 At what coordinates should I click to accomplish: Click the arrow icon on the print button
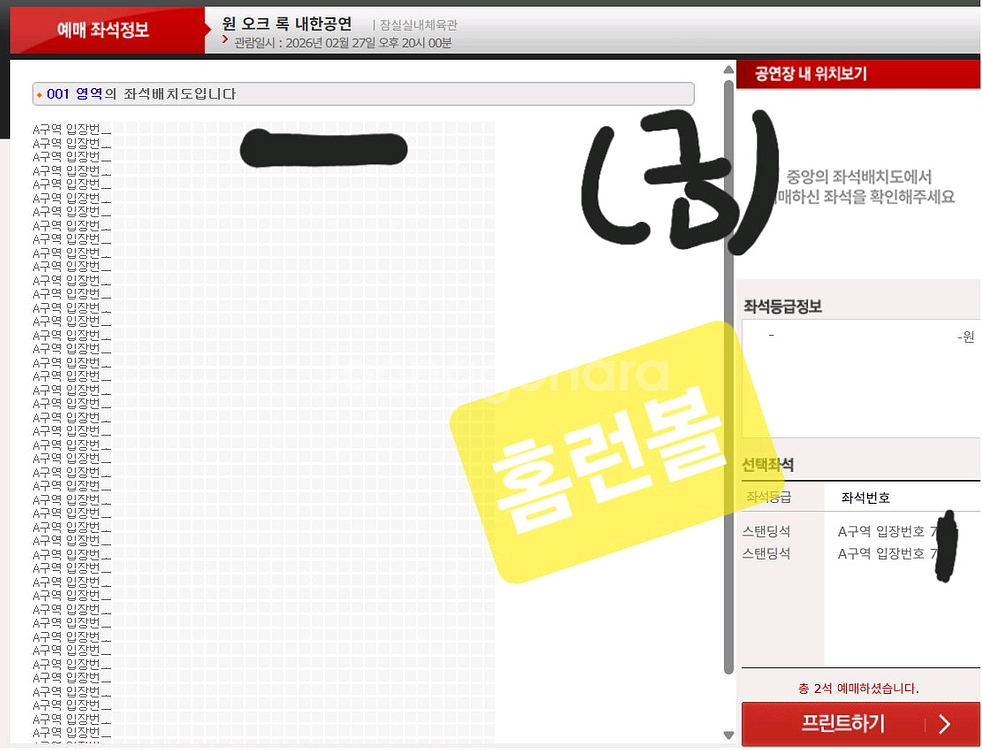943,724
